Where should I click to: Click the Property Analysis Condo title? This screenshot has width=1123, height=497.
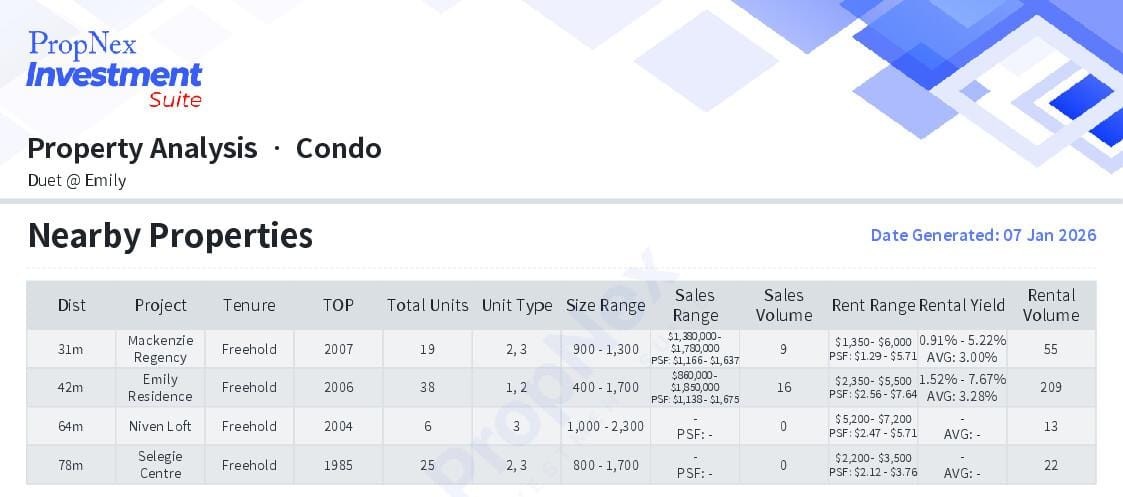(204, 148)
